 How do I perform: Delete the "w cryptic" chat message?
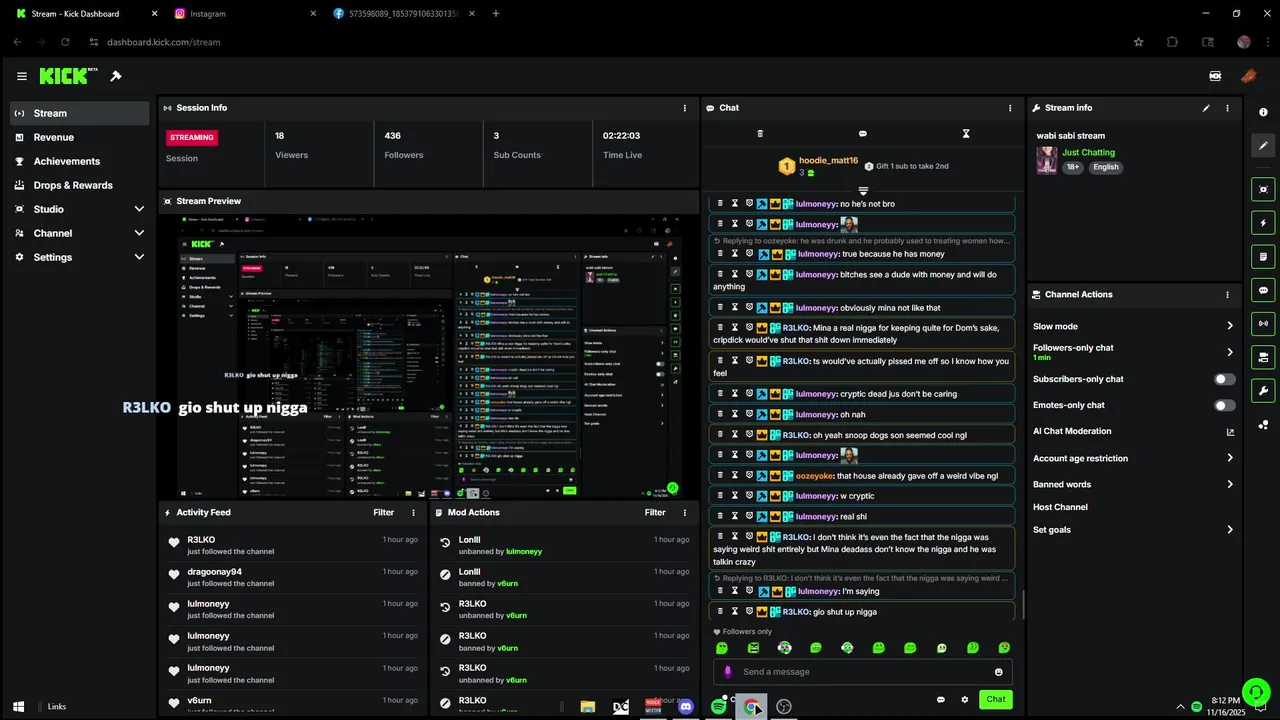[720, 496]
